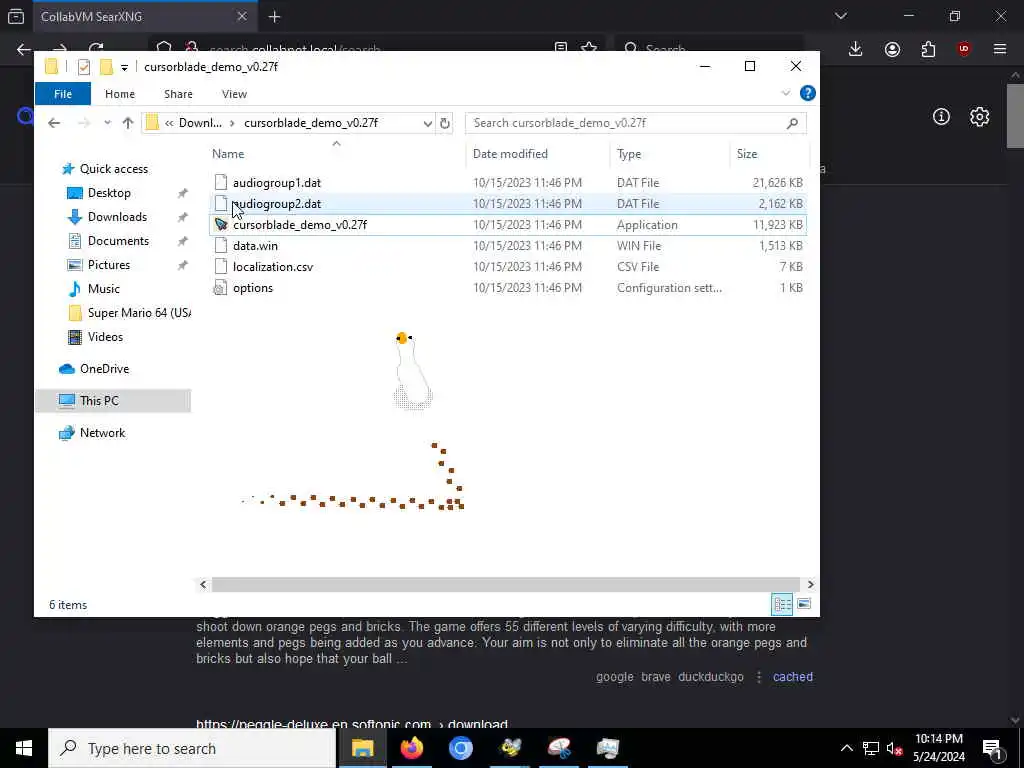This screenshot has height=768, width=1024.
Task: Open the audiogroup1.dat file icon
Action: click(x=221, y=183)
